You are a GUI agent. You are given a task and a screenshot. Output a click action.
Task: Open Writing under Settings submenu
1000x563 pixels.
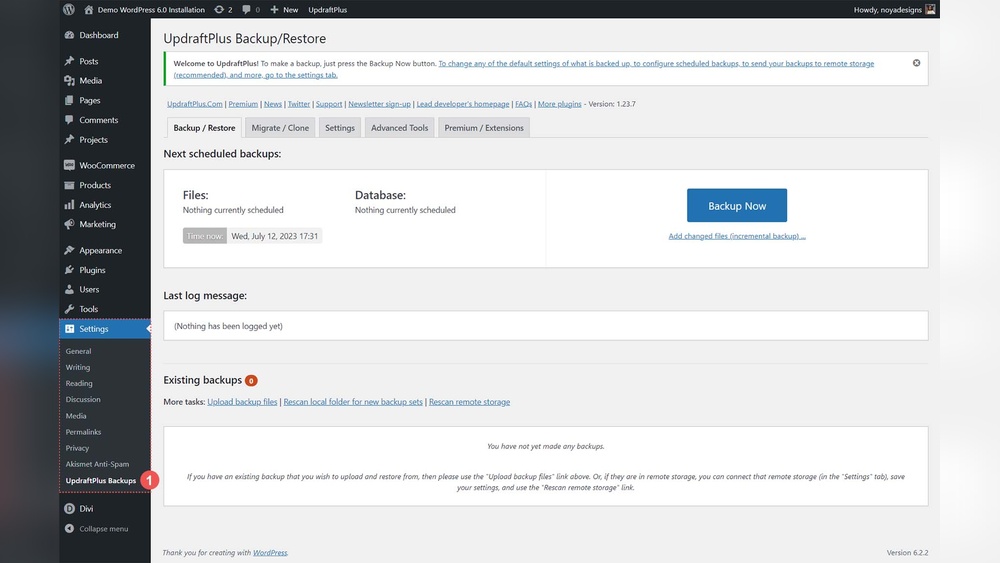(78, 367)
